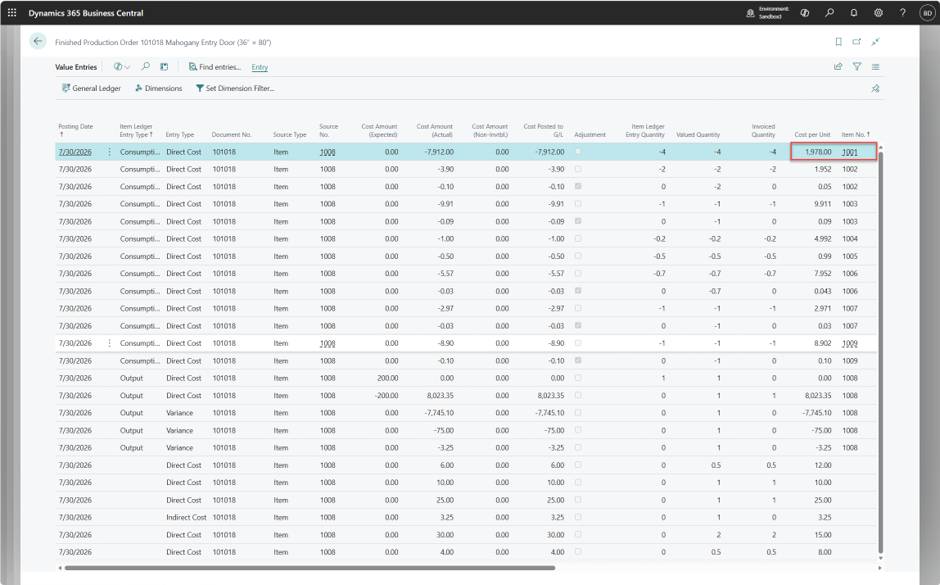
Task: Toggle the checked Adjustment box in 0.09 row
Action: tap(578, 221)
